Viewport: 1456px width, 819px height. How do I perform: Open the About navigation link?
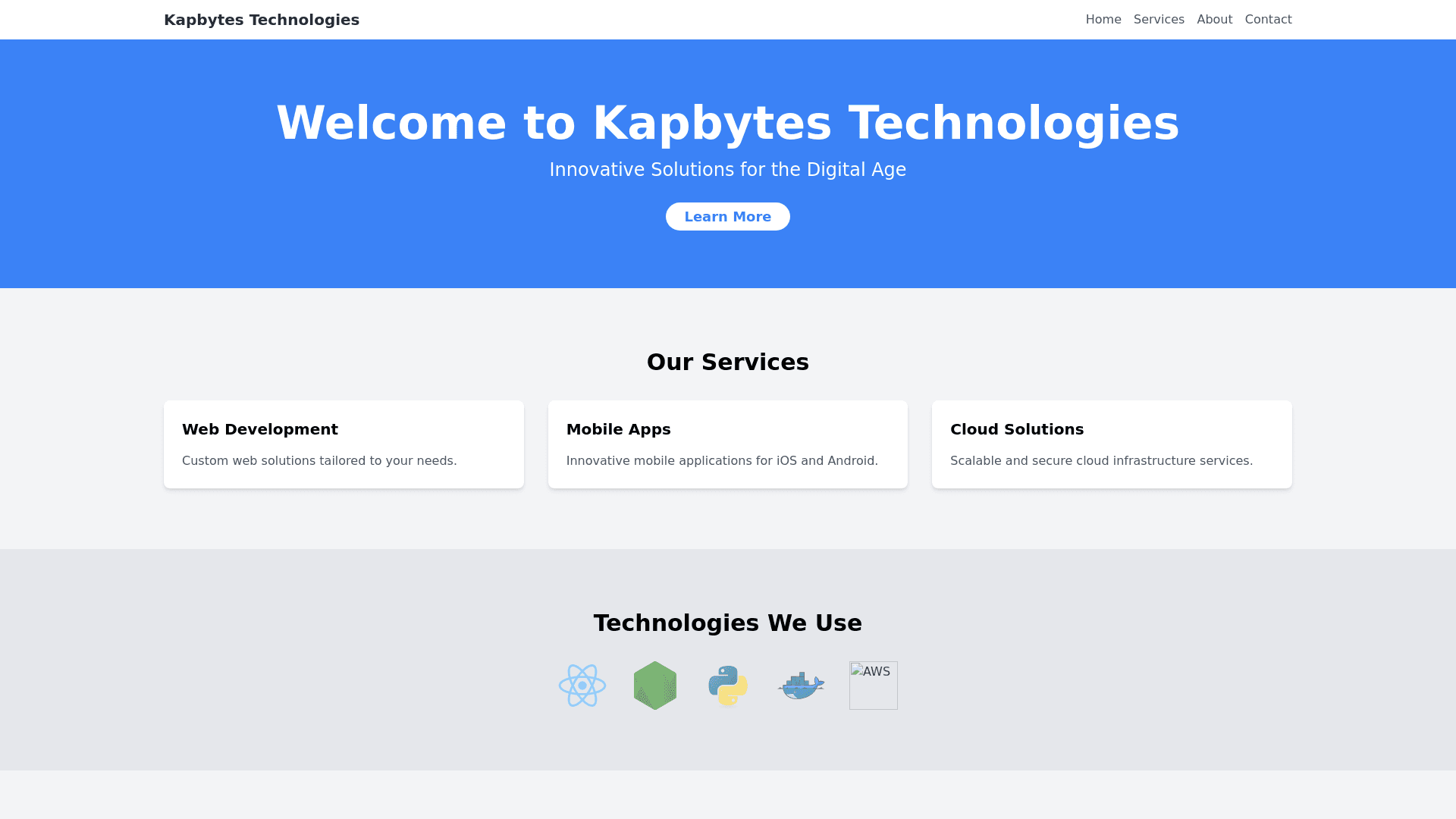click(1214, 20)
